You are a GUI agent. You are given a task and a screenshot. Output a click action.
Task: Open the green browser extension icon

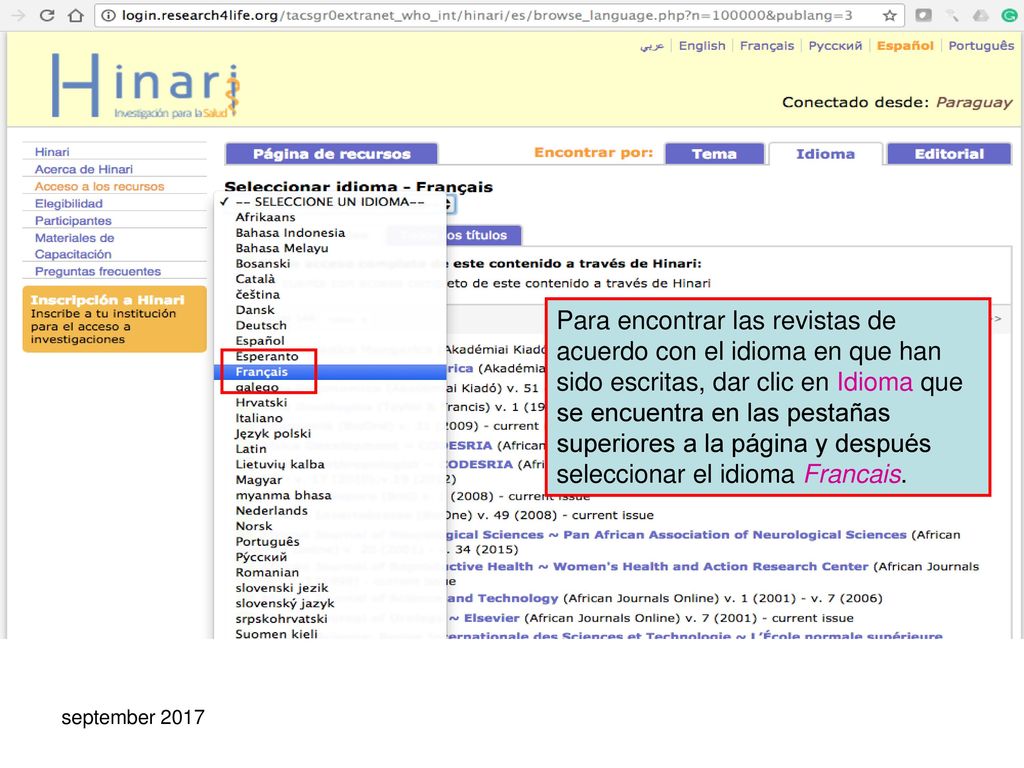tap(1010, 16)
